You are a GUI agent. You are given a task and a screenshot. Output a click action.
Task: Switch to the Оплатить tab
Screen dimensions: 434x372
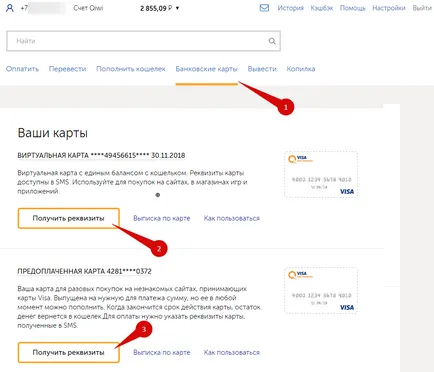tap(22, 69)
